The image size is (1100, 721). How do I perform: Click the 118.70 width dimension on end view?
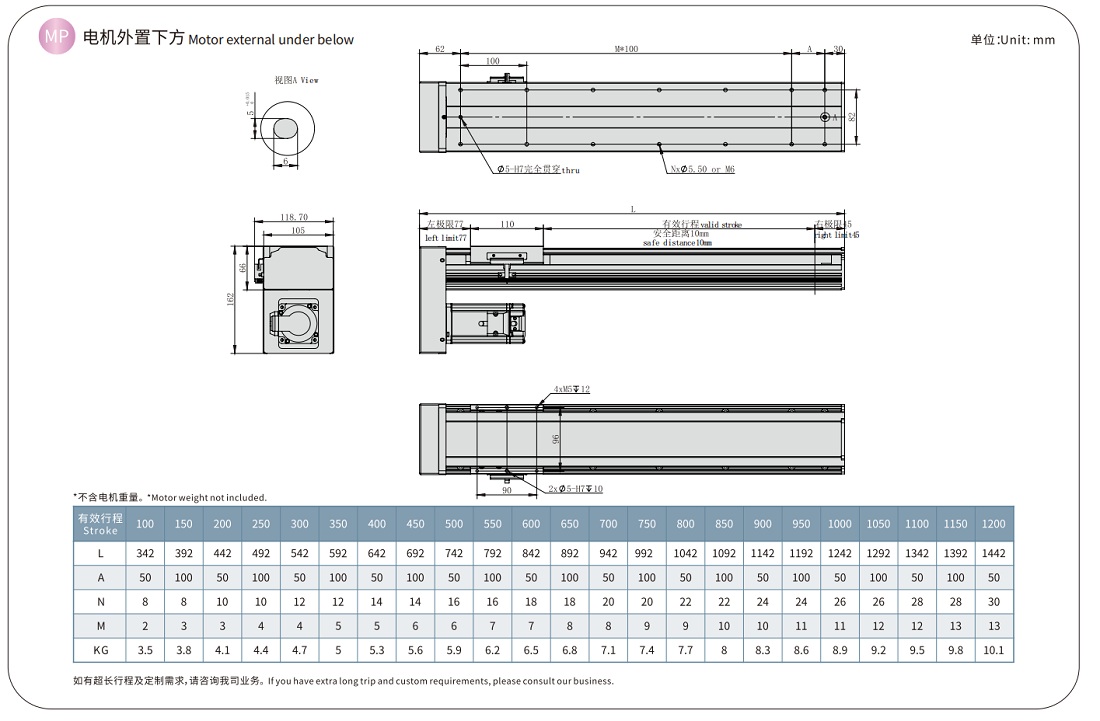(293, 216)
